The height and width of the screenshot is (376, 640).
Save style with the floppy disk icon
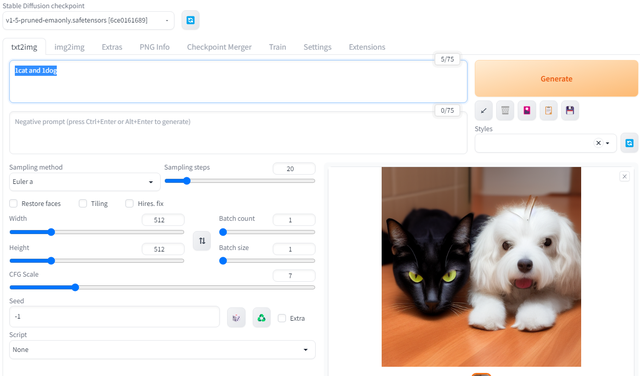pyautogui.click(x=570, y=110)
